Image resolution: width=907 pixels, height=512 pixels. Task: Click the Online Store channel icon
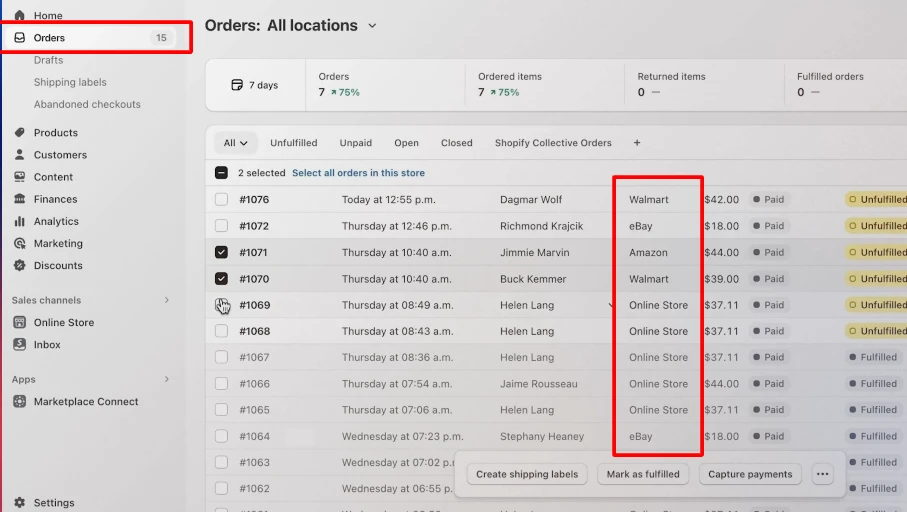pos(20,322)
